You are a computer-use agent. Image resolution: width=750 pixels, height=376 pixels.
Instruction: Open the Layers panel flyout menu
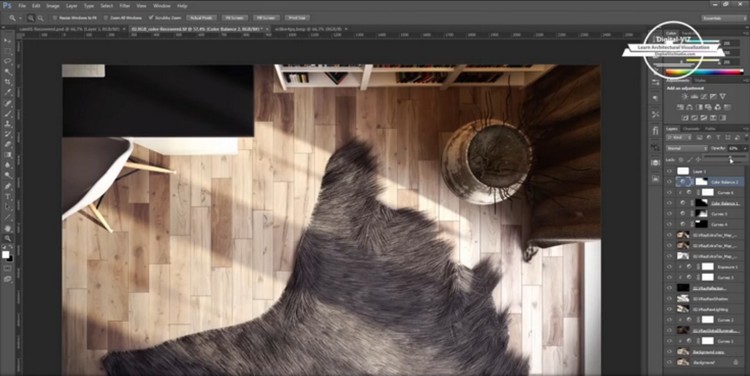(745, 128)
